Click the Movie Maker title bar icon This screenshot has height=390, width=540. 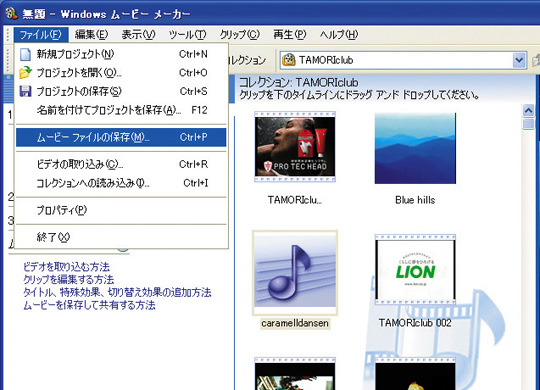[11, 13]
